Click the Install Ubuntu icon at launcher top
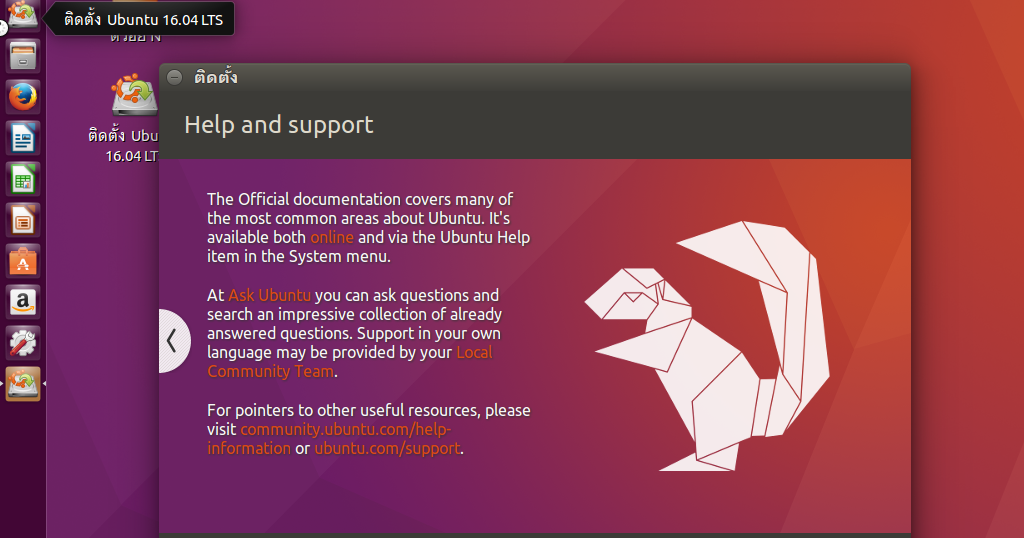Image resolution: width=1024 pixels, height=538 pixels. 23,14
